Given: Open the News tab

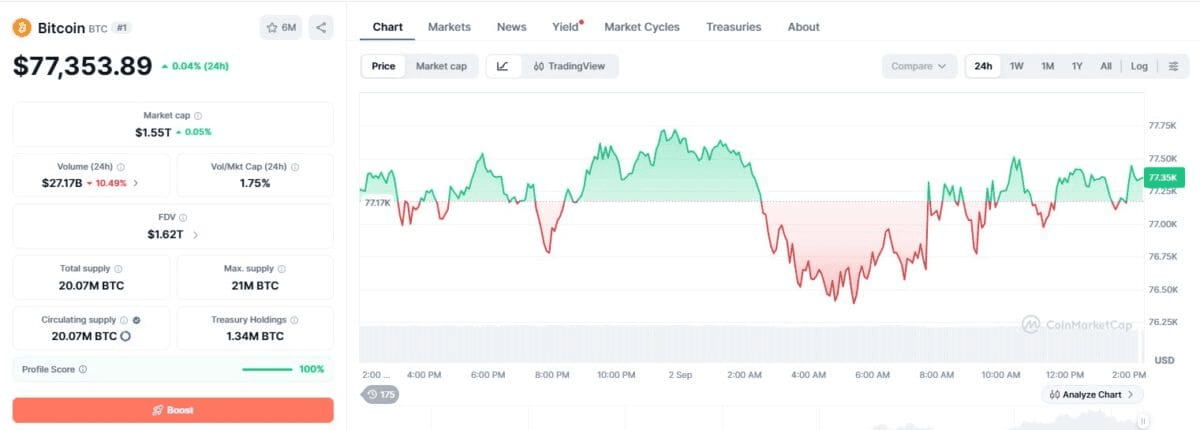Looking at the screenshot, I should [x=511, y=27].
